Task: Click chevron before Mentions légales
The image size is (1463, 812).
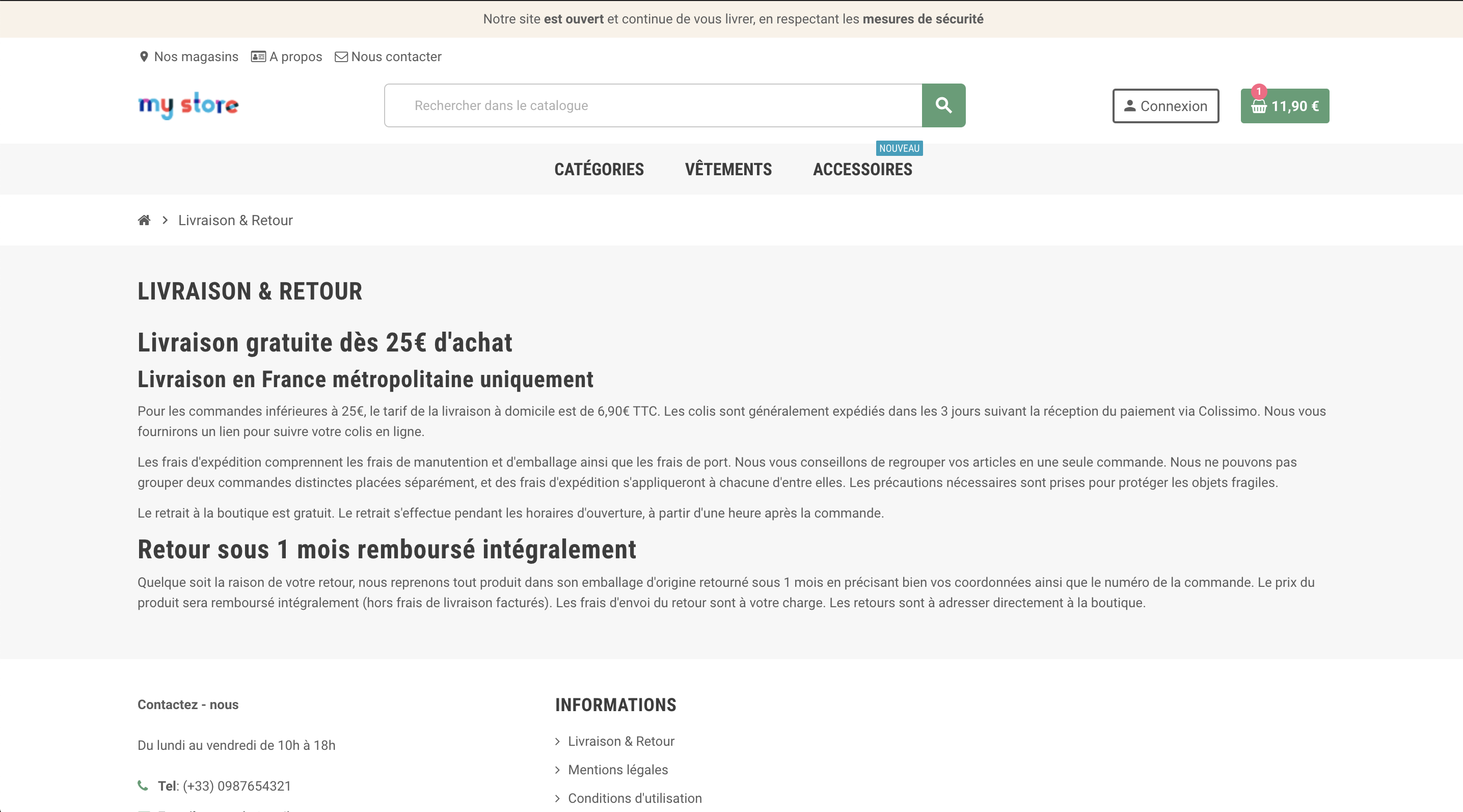Action: 558,770
